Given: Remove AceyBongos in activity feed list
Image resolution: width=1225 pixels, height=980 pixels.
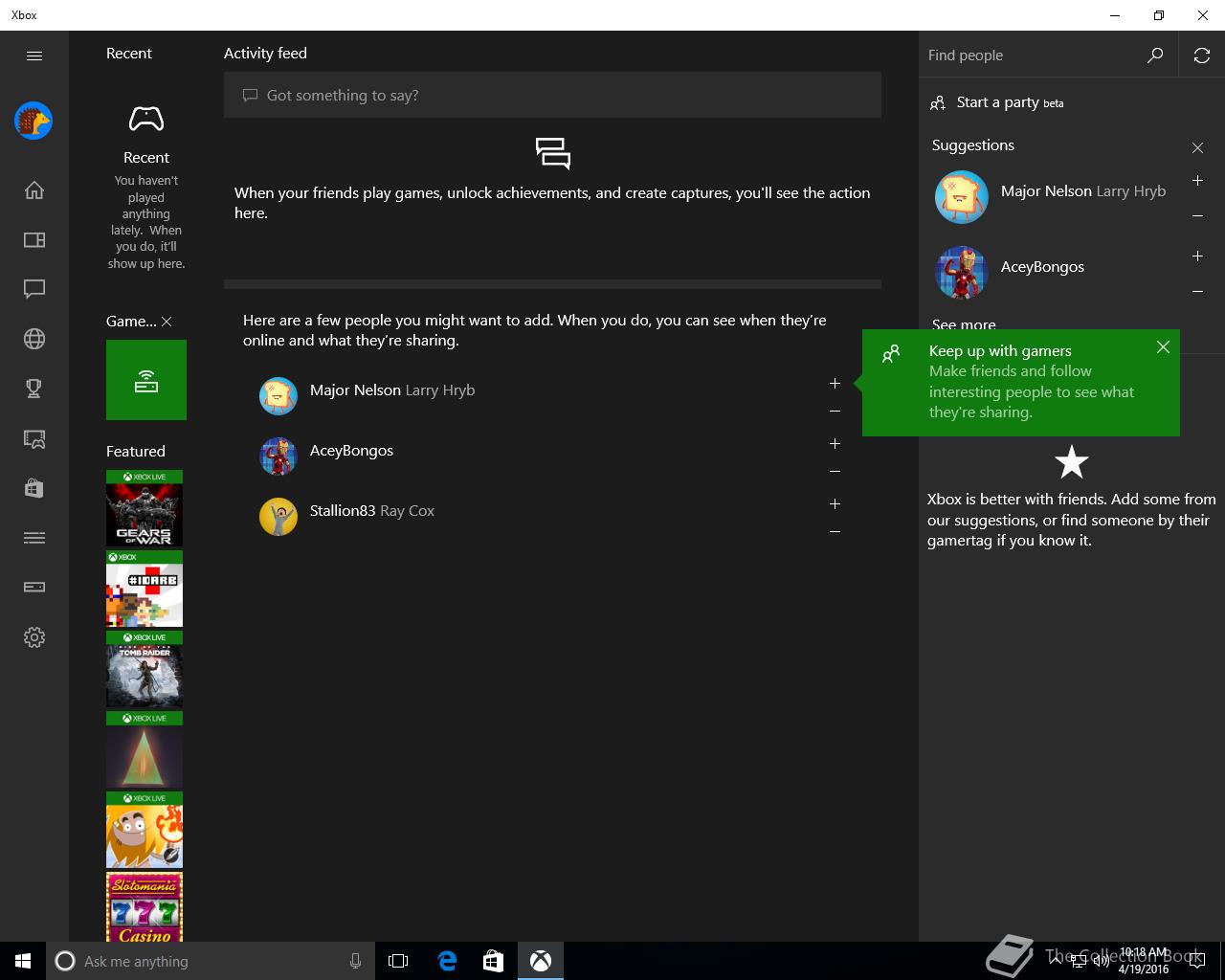Looking at the screenshot, I should 835,472.
